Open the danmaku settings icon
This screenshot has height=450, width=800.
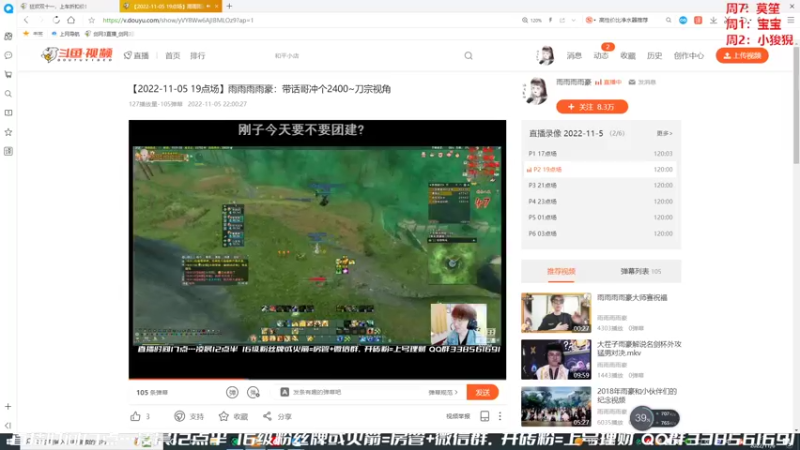coord(253,392)
